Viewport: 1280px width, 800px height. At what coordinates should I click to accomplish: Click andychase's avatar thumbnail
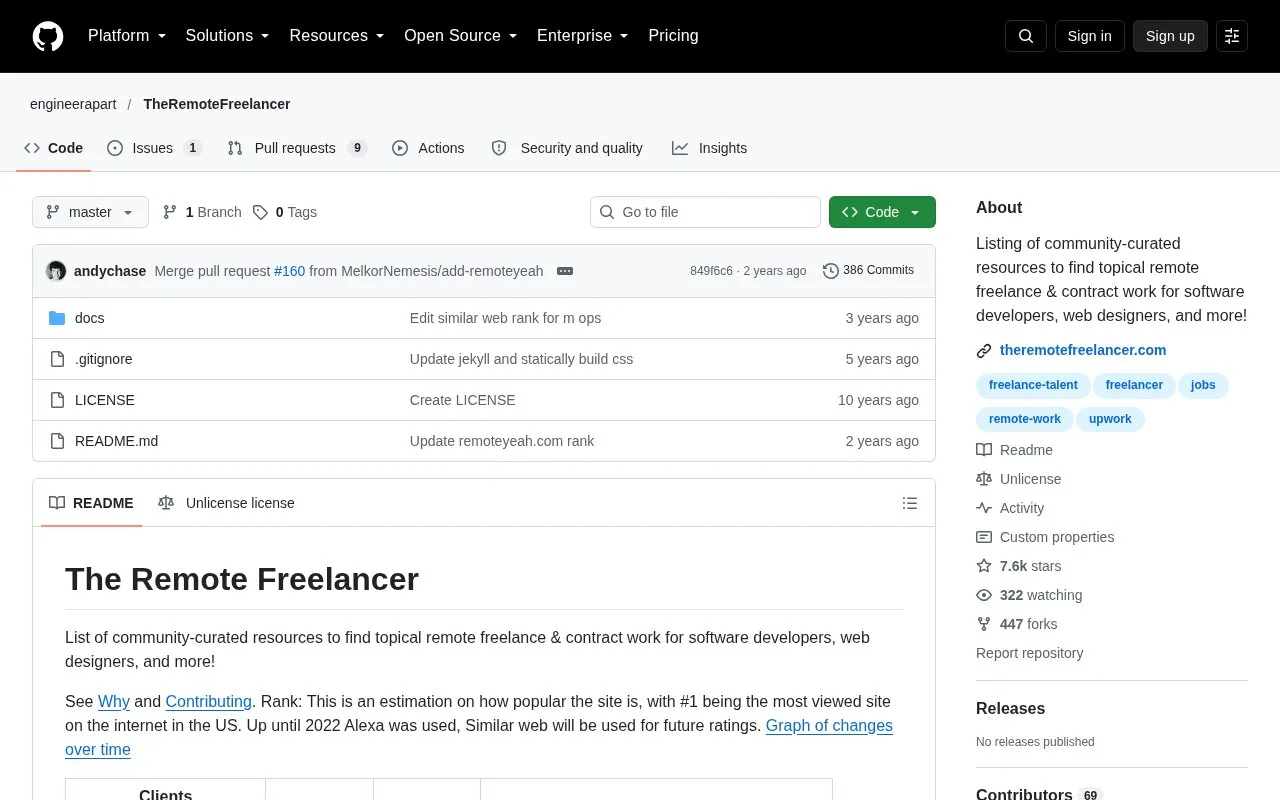[56, 271]
